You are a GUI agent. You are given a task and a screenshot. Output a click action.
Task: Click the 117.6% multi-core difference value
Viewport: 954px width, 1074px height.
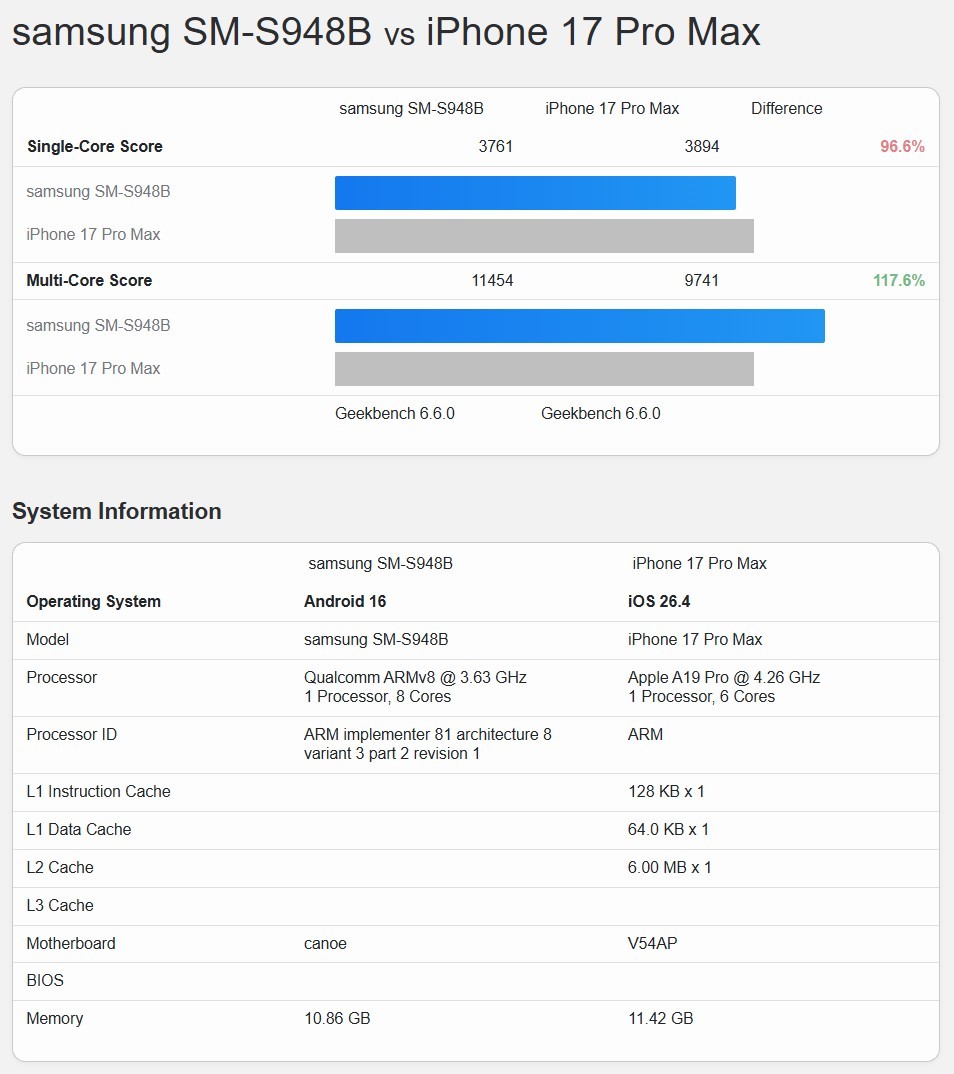pos(899,281)
